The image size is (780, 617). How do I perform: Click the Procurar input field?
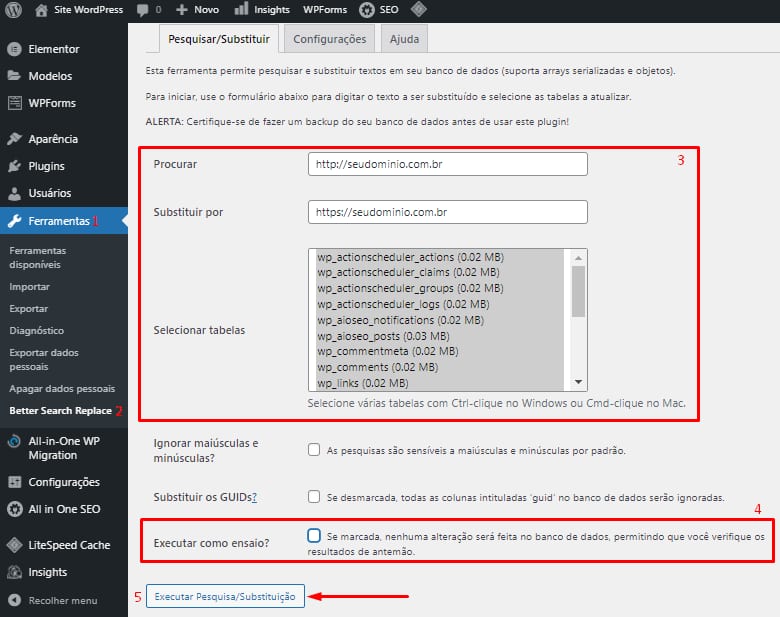448,164
